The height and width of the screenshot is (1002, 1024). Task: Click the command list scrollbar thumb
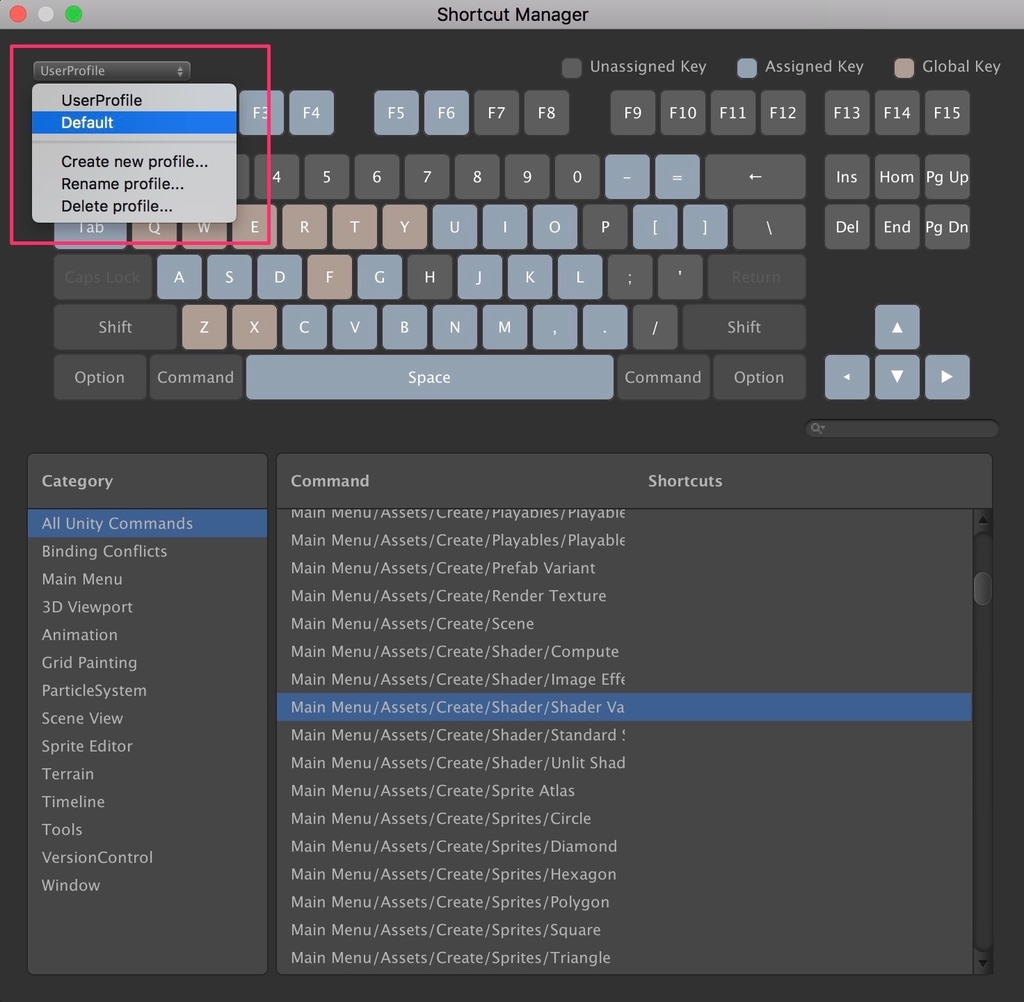[982, 589]
